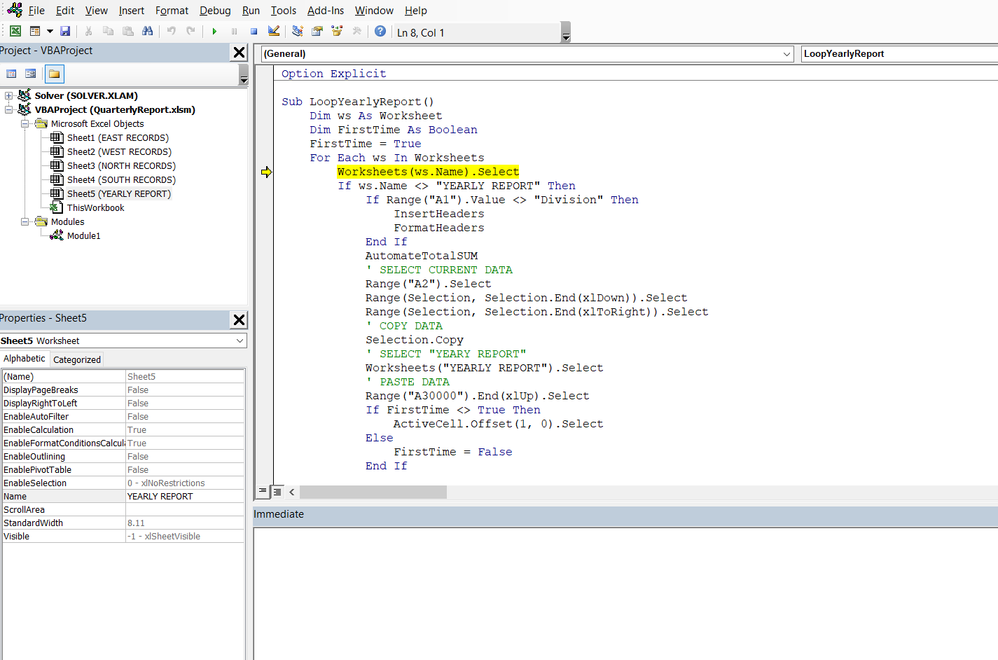Collapse the Modules folder
This screenshot has height=660, width=998.
pyautogui.click(x=25, y=222)
